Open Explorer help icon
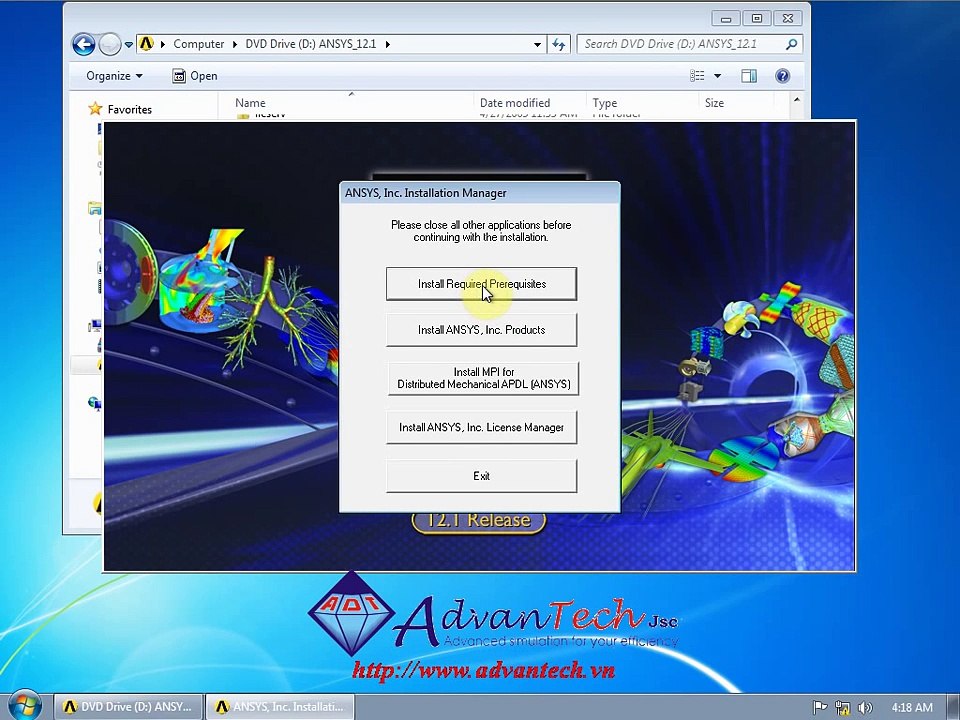 (782, 76)
